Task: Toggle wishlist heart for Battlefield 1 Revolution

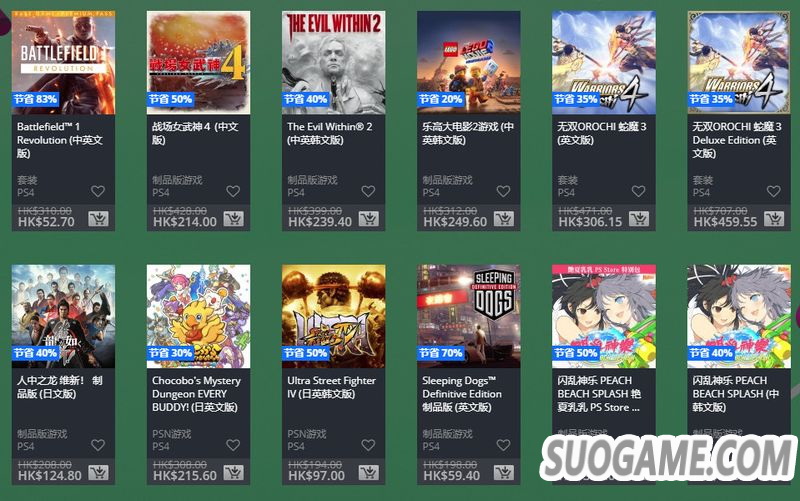Action: pyautogui.click(x=98, y=191)
